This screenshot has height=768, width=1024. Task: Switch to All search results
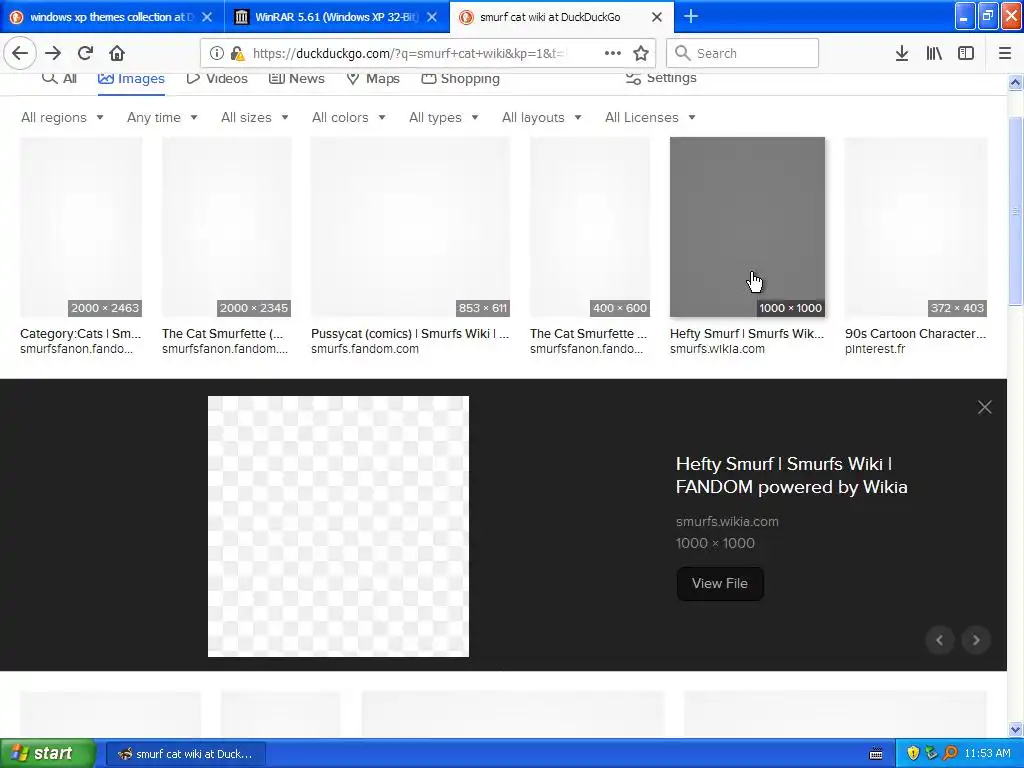[59, 78]
